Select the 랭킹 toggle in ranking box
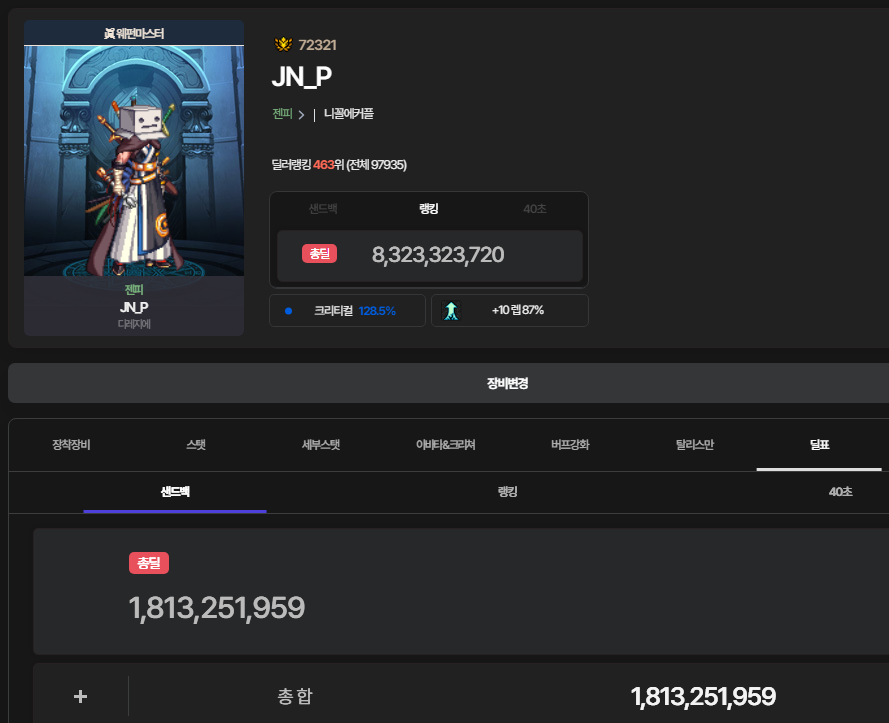The height and width of the screenshot is (723, 889). click(429, 209)
